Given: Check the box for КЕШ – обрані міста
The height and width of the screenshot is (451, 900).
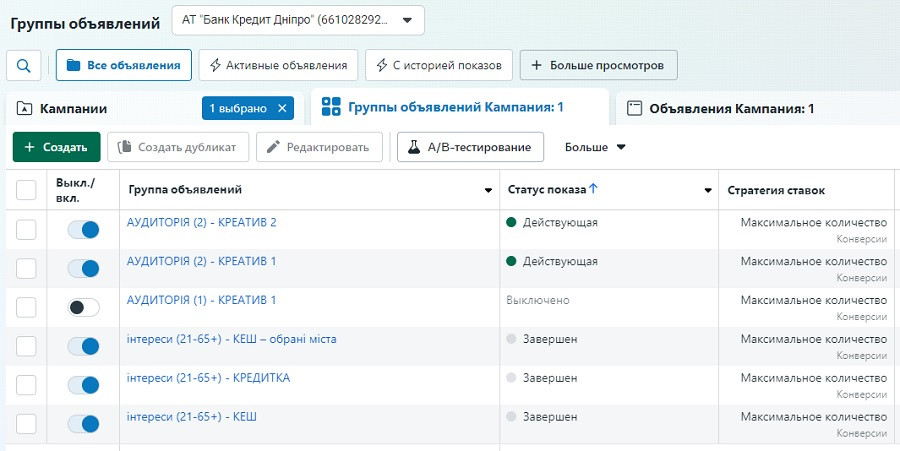Looking at the screenshot, I should point(26,347).
